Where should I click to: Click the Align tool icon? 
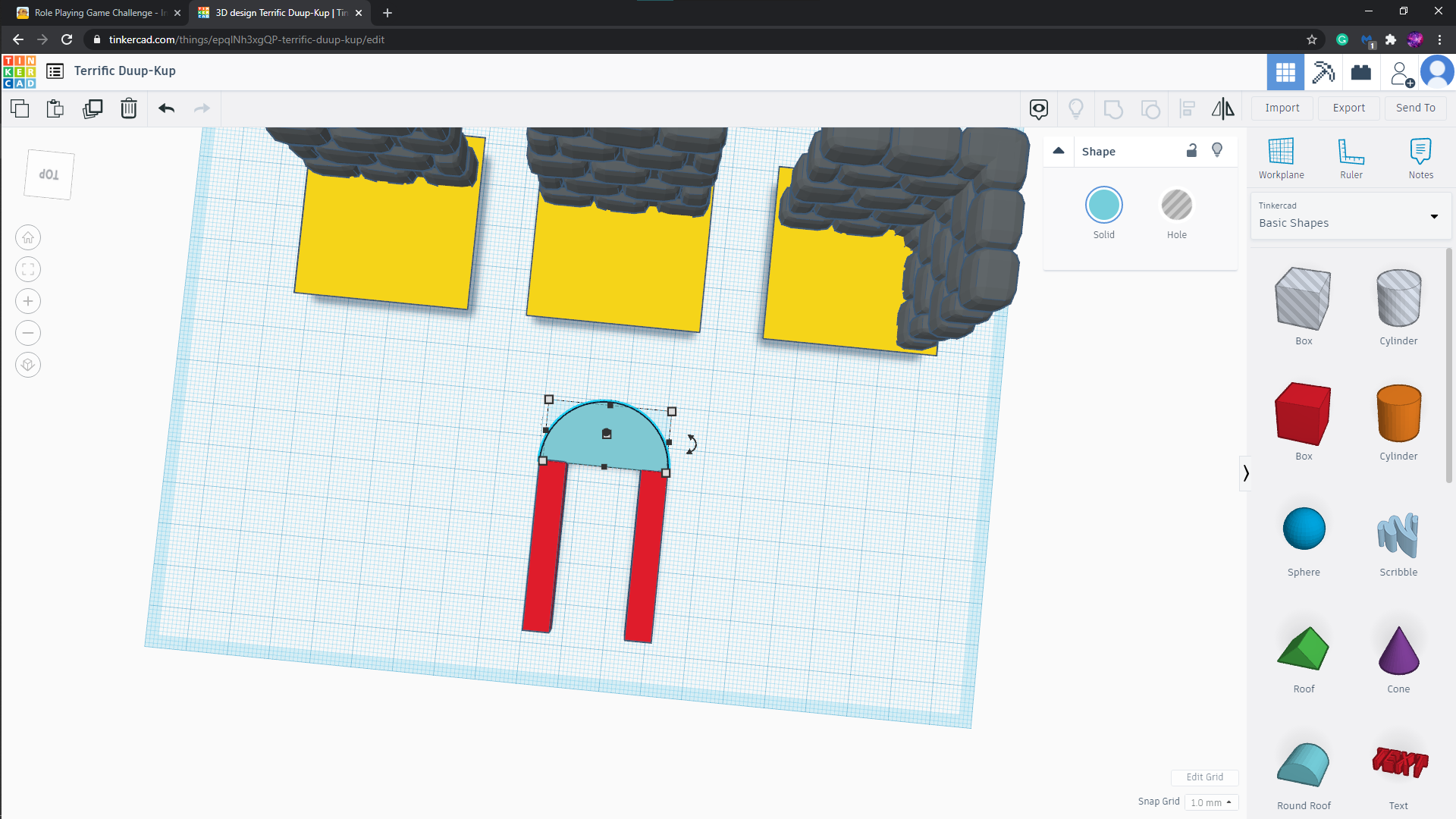[1188, 109]
